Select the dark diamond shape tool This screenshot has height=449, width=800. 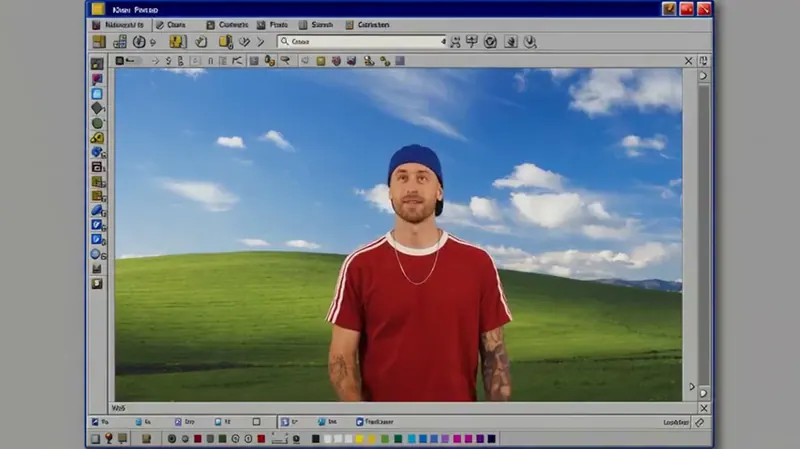pyautogui.click(x=97, y=108)
